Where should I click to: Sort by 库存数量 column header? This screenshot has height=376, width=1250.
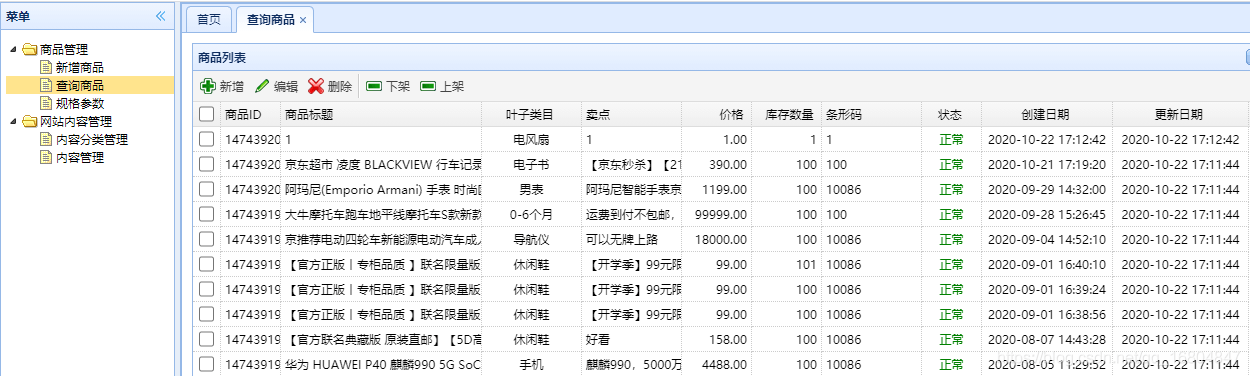point(786,114)
